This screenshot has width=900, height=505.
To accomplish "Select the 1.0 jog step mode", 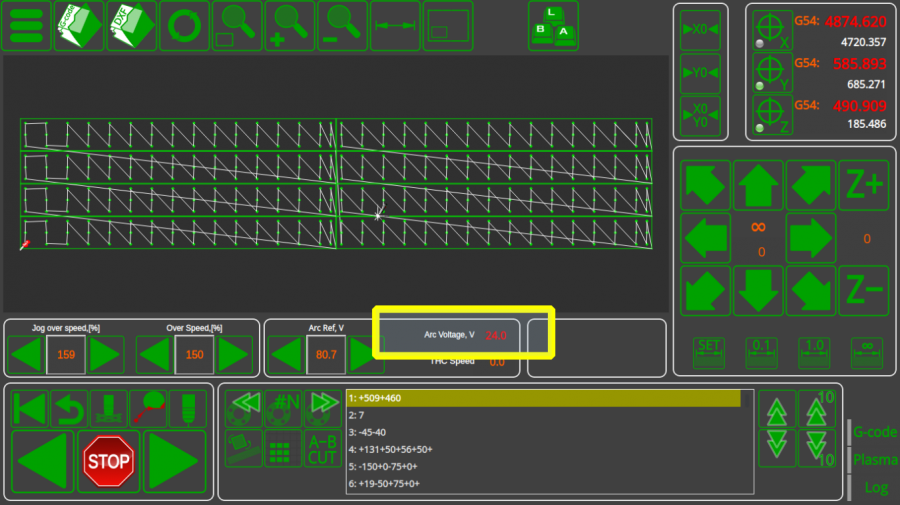I will [x=814, y=352].
